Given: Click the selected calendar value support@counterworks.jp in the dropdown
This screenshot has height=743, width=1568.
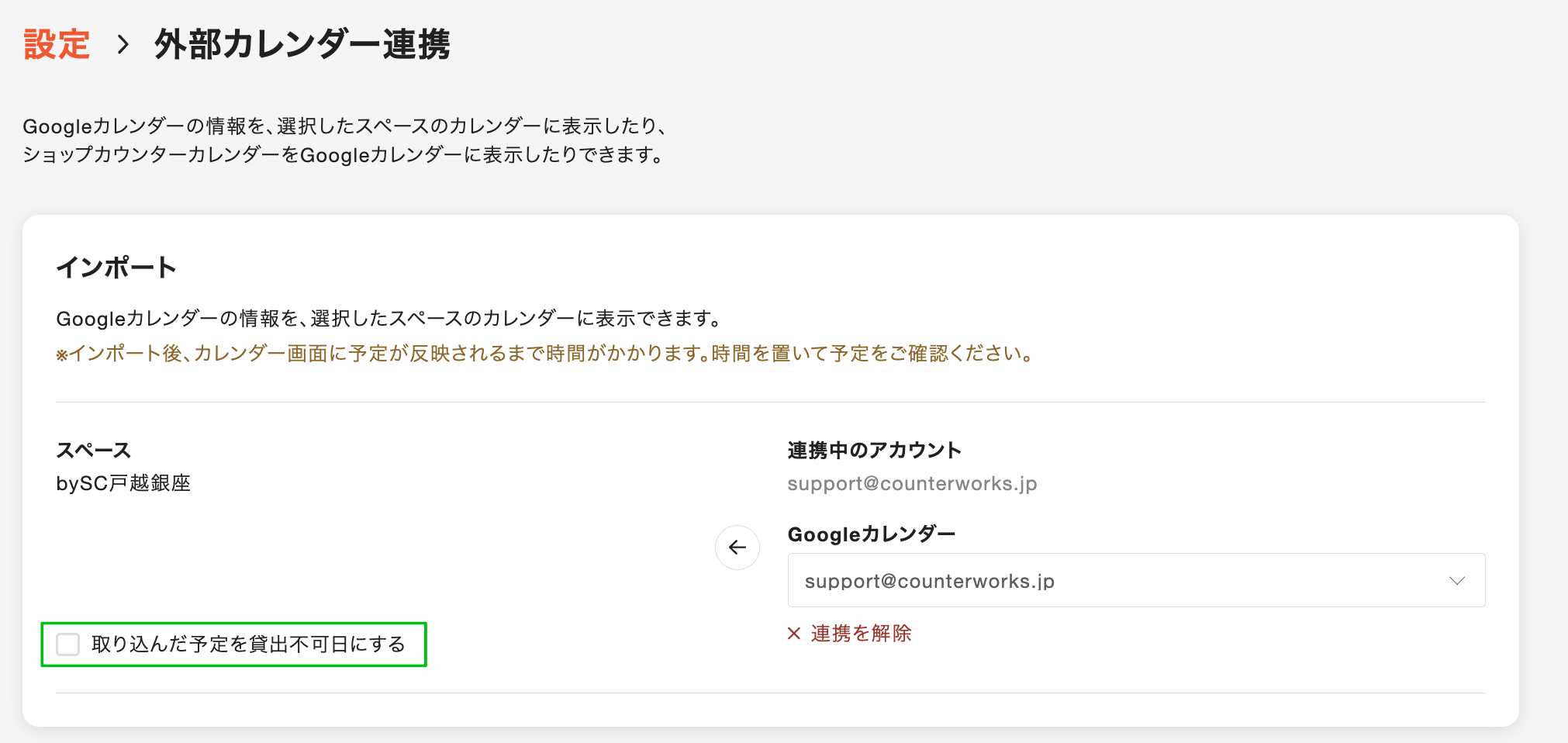Looking at the screenshot, I should click(929, 582).
